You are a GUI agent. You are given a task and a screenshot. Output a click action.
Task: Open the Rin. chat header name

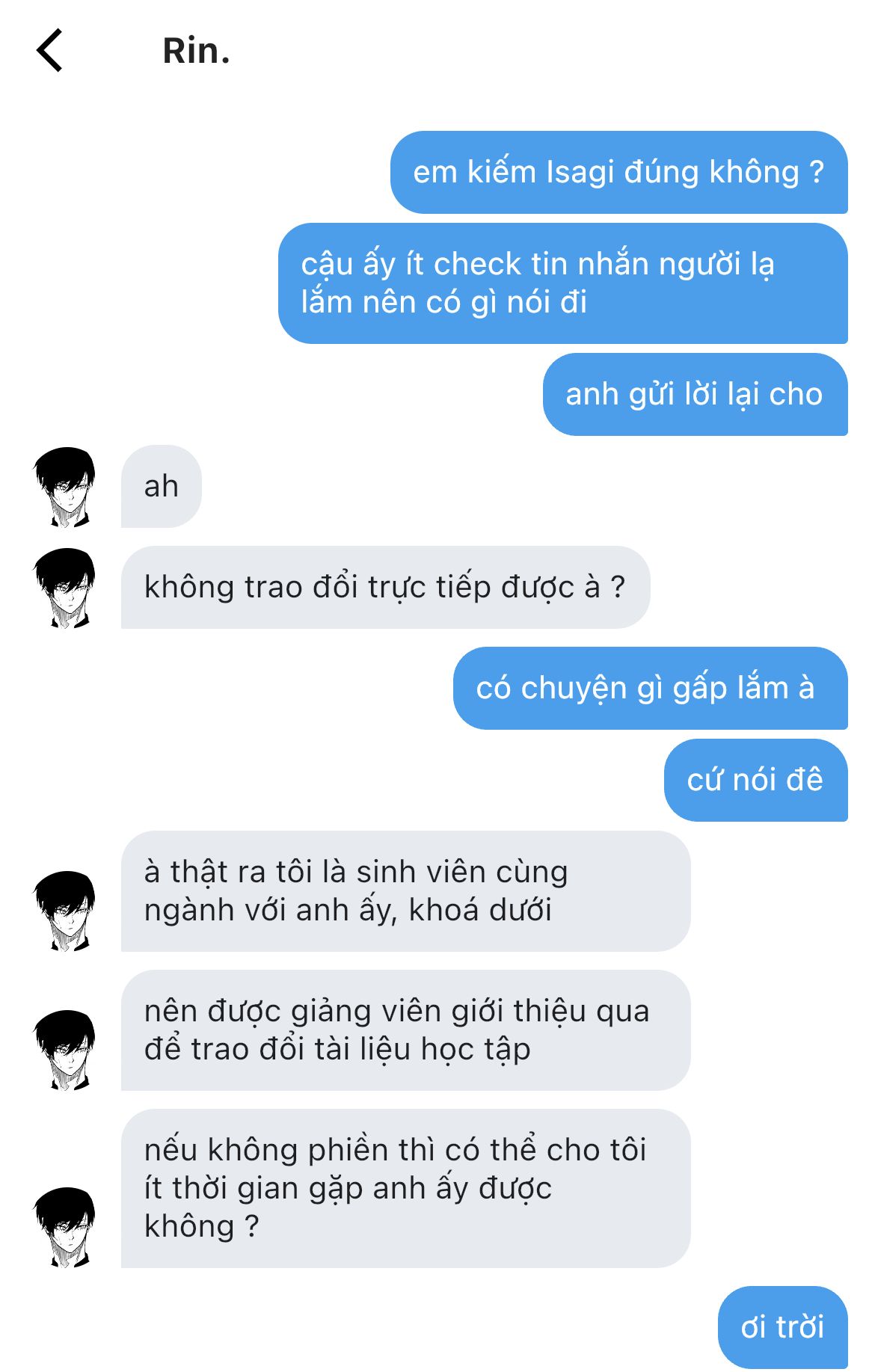point(196,51)
